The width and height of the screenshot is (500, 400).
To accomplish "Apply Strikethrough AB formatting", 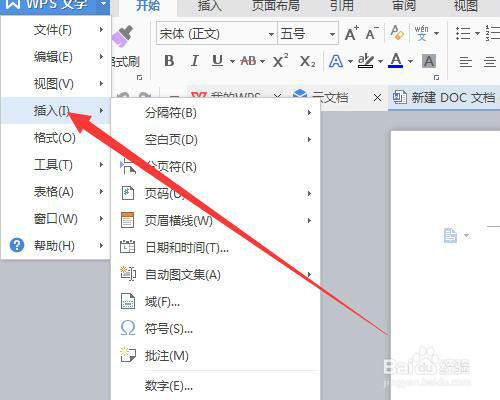I will coord(249,61).
